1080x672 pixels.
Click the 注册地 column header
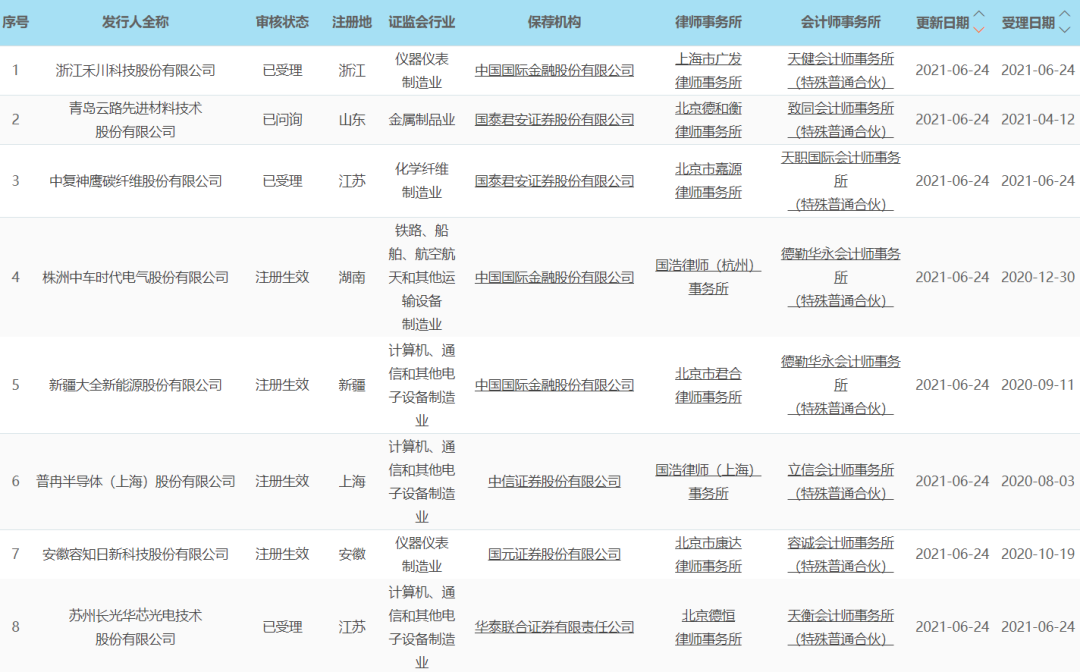352,22
